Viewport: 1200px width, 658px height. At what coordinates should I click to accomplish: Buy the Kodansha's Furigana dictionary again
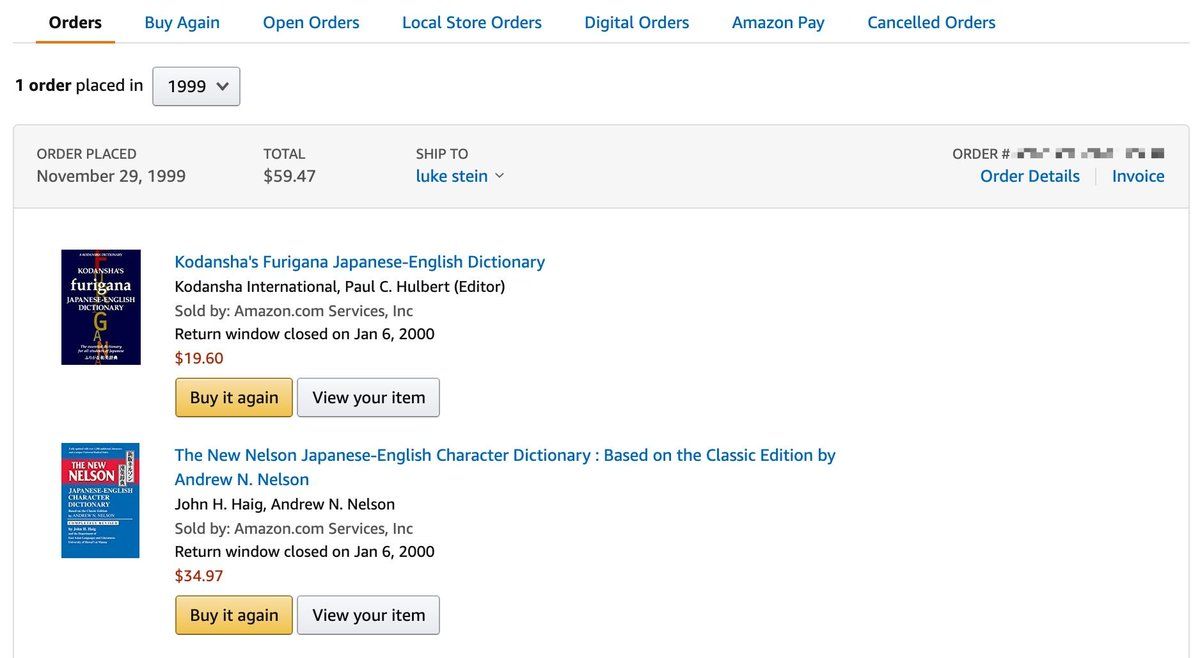pos(234,397)
